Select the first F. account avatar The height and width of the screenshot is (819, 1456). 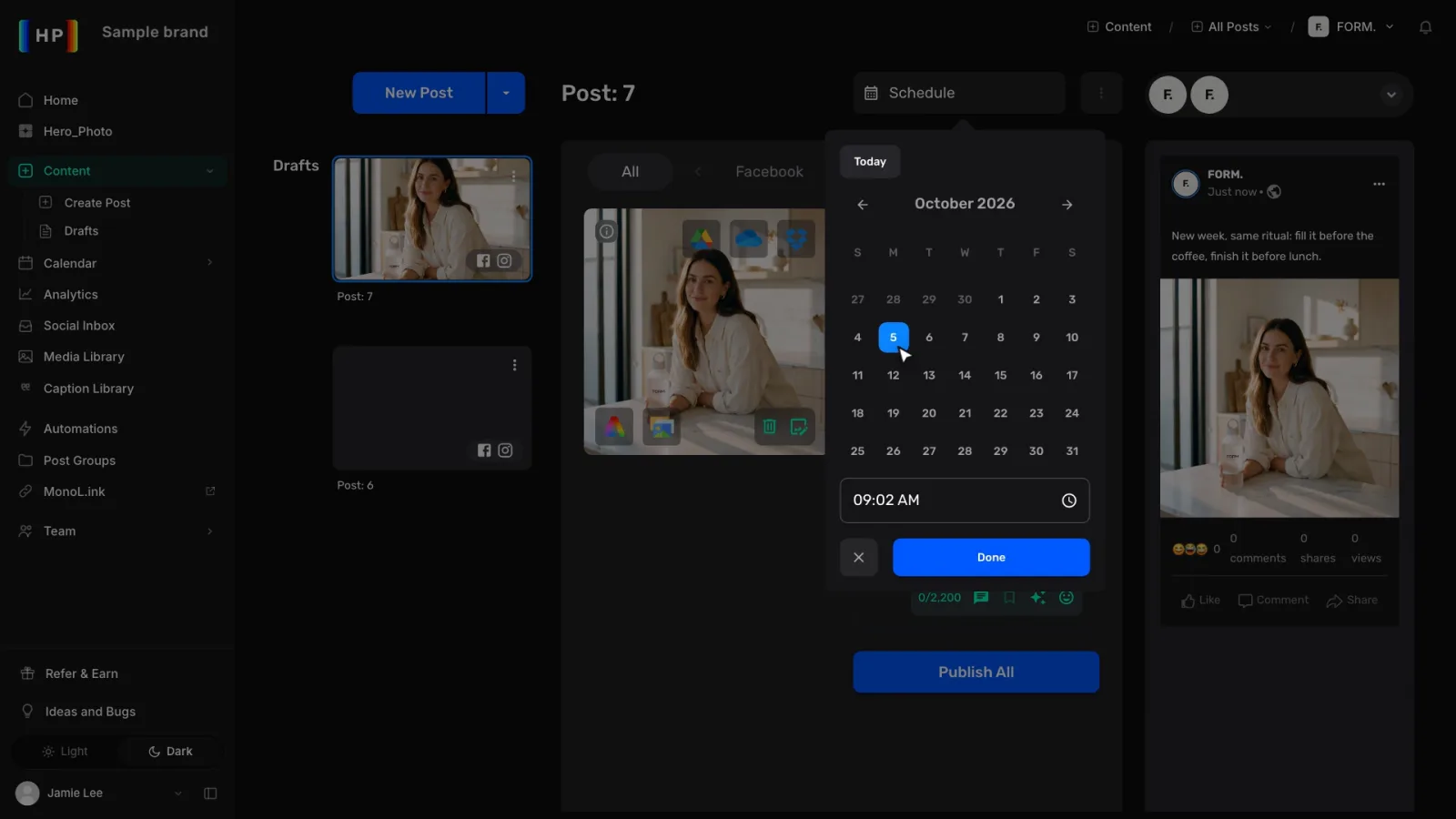pyautogui.click(x=1168, y=95)
